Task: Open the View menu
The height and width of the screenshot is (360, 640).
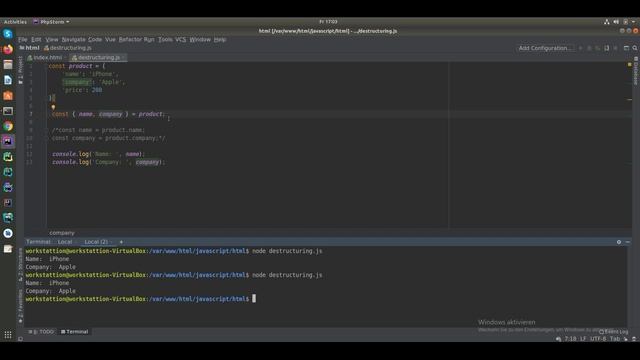Action: [x=51, y=40]
